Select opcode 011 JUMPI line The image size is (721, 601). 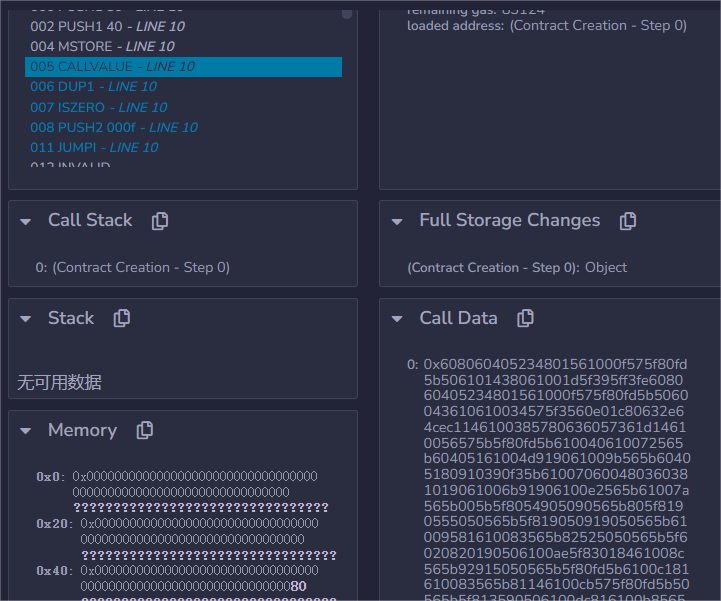click(x=94, y=147)
